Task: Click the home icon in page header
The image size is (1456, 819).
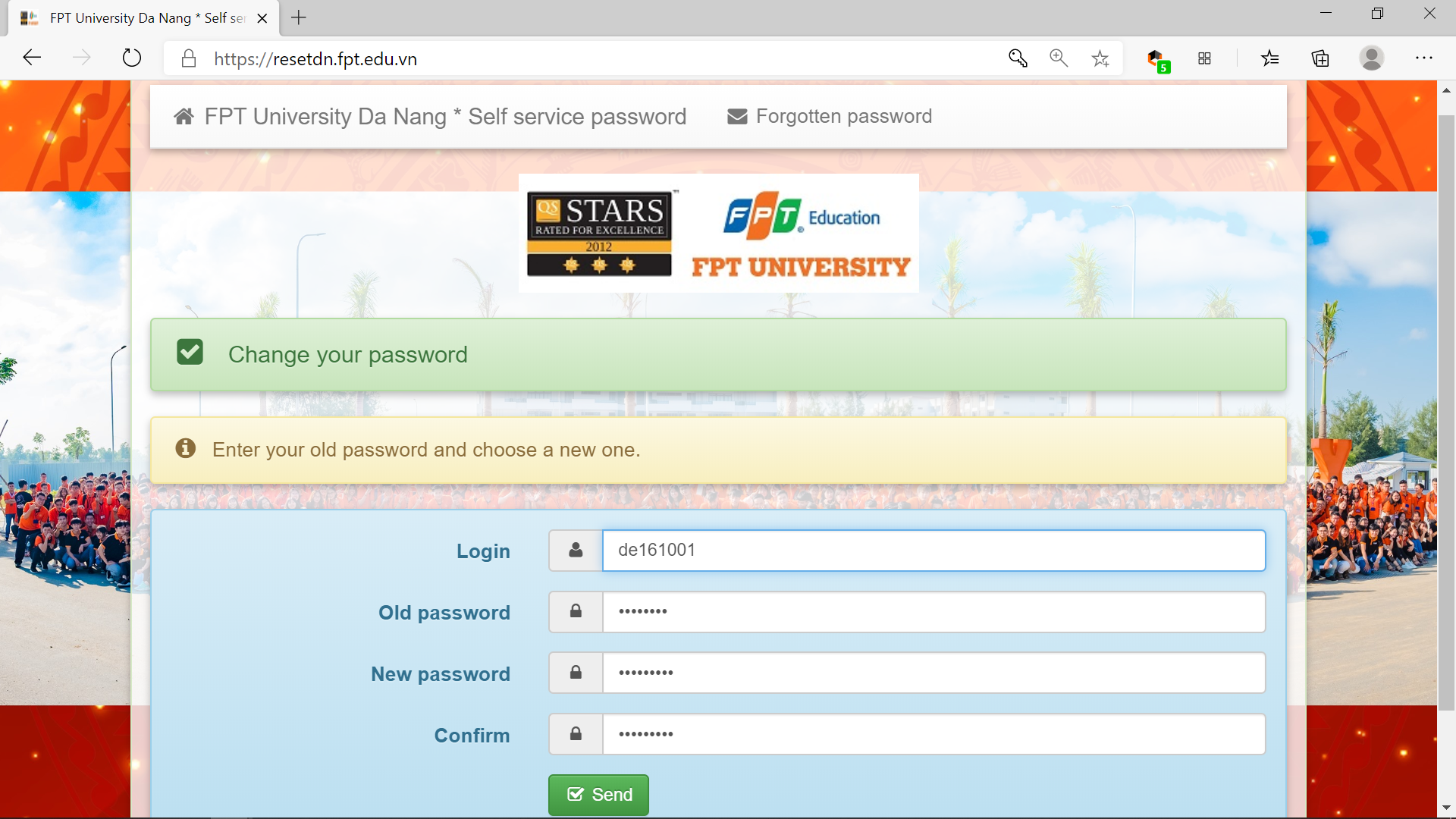Action: coord(184,117)
